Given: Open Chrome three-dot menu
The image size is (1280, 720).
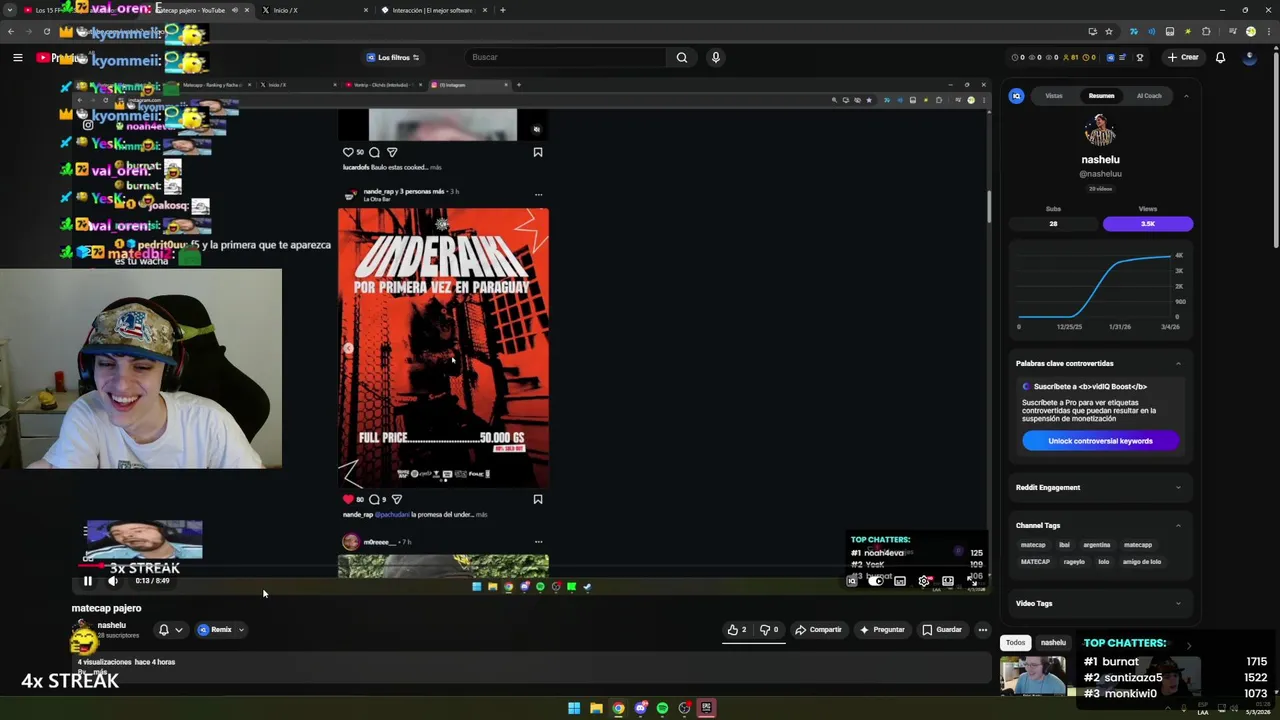Looking at the screenshot, I should point(1267,31).
